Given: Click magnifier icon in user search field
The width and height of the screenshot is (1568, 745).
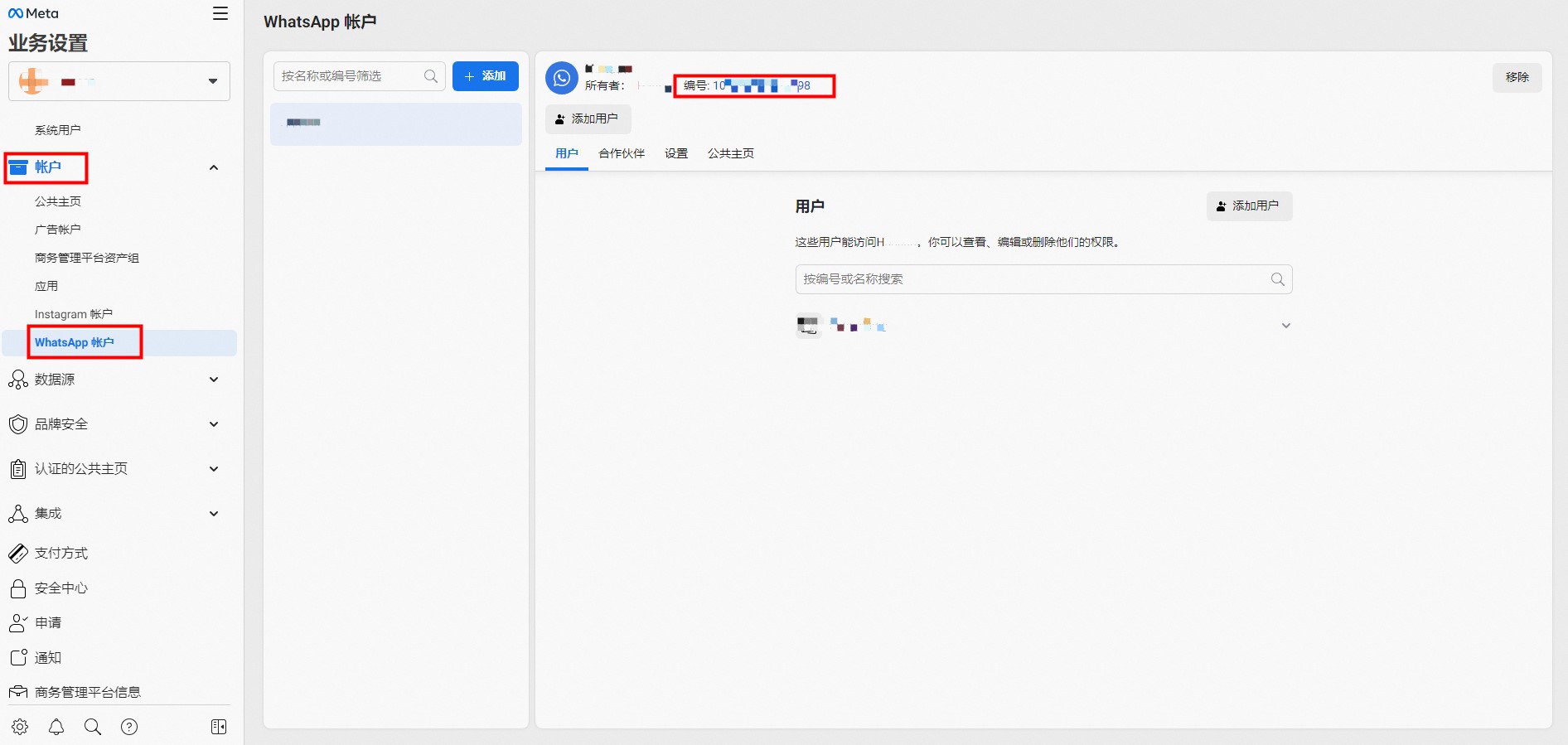Looking at the screenshot, I should tap(1278, 279).
